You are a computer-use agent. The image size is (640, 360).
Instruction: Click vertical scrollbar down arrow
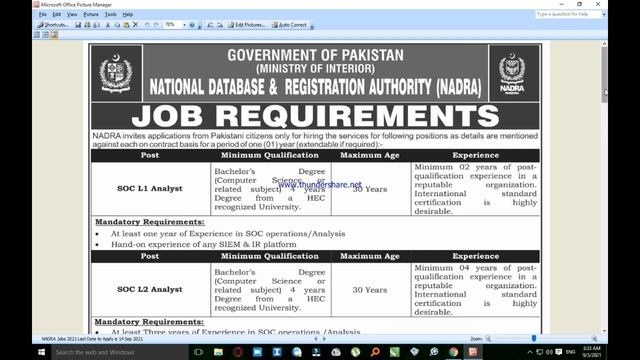click(x=604, y=331)
